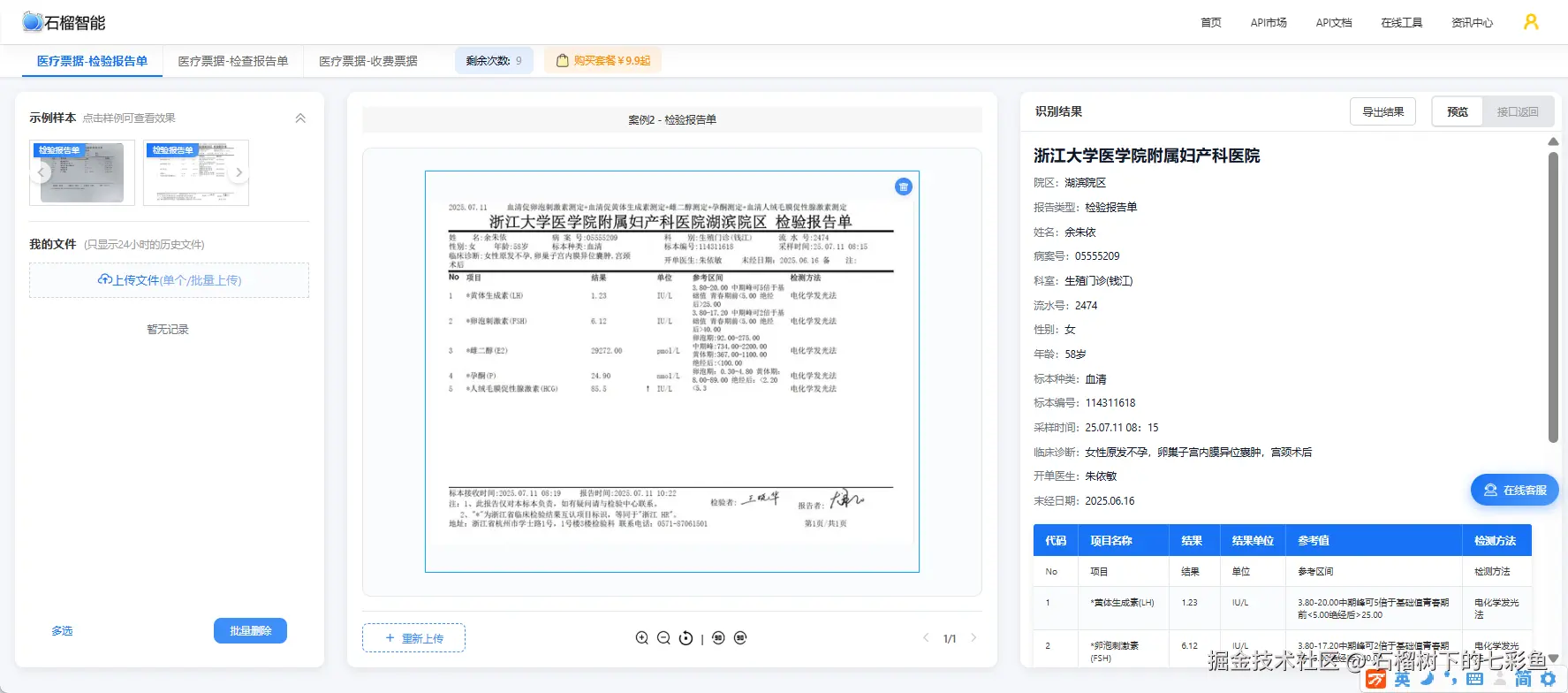This screenshot has height=693, width=1568.
Task: Click 剩余次数 9 badge
Action: tap(494, 61)
